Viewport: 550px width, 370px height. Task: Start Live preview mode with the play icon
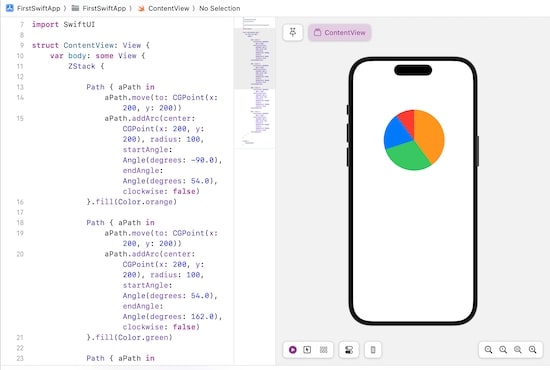293,350
